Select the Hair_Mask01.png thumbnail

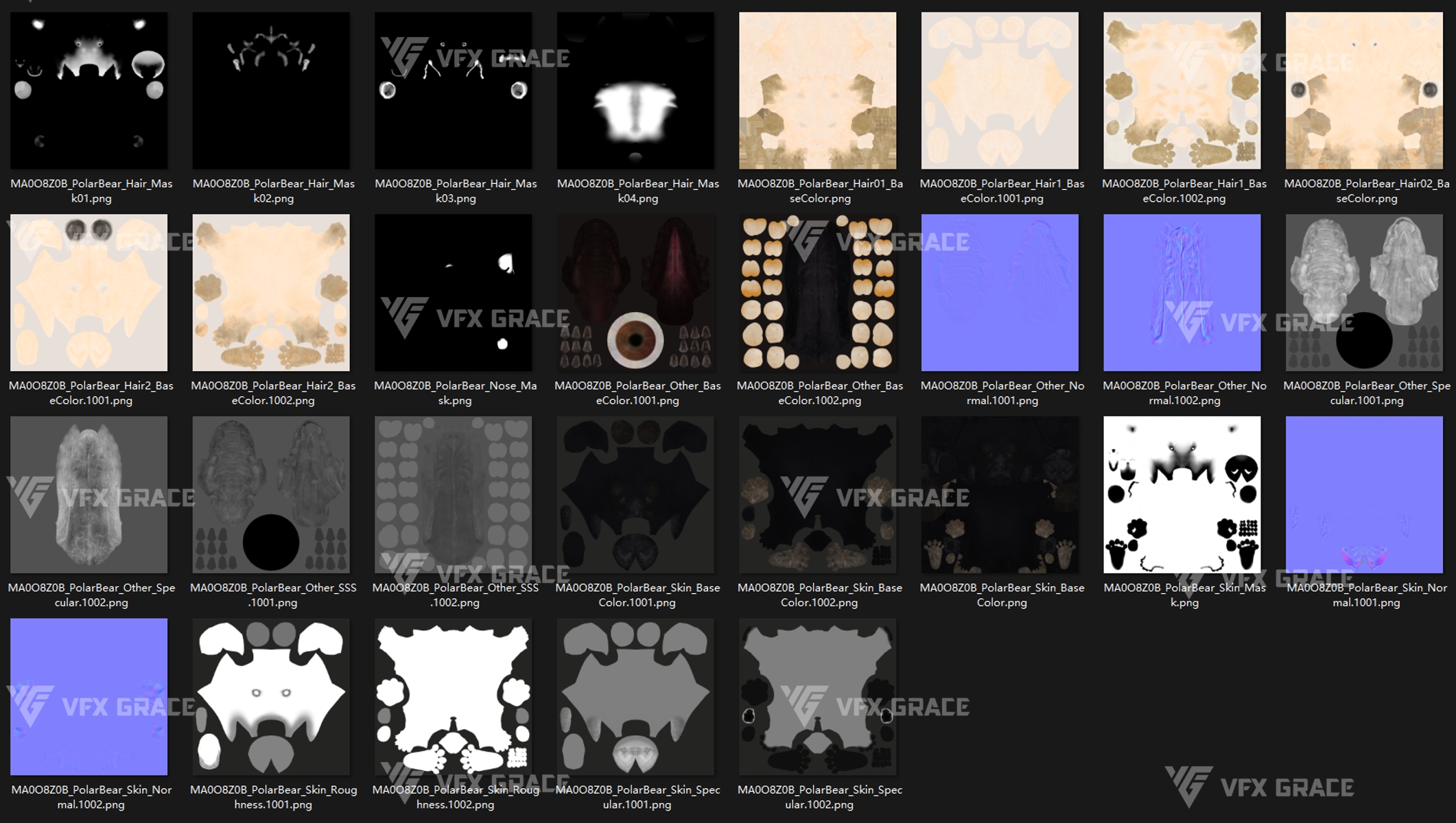point(89,91)
